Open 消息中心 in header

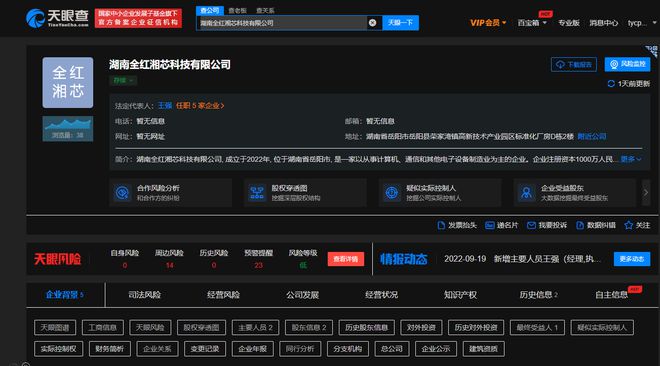[603, 23]
